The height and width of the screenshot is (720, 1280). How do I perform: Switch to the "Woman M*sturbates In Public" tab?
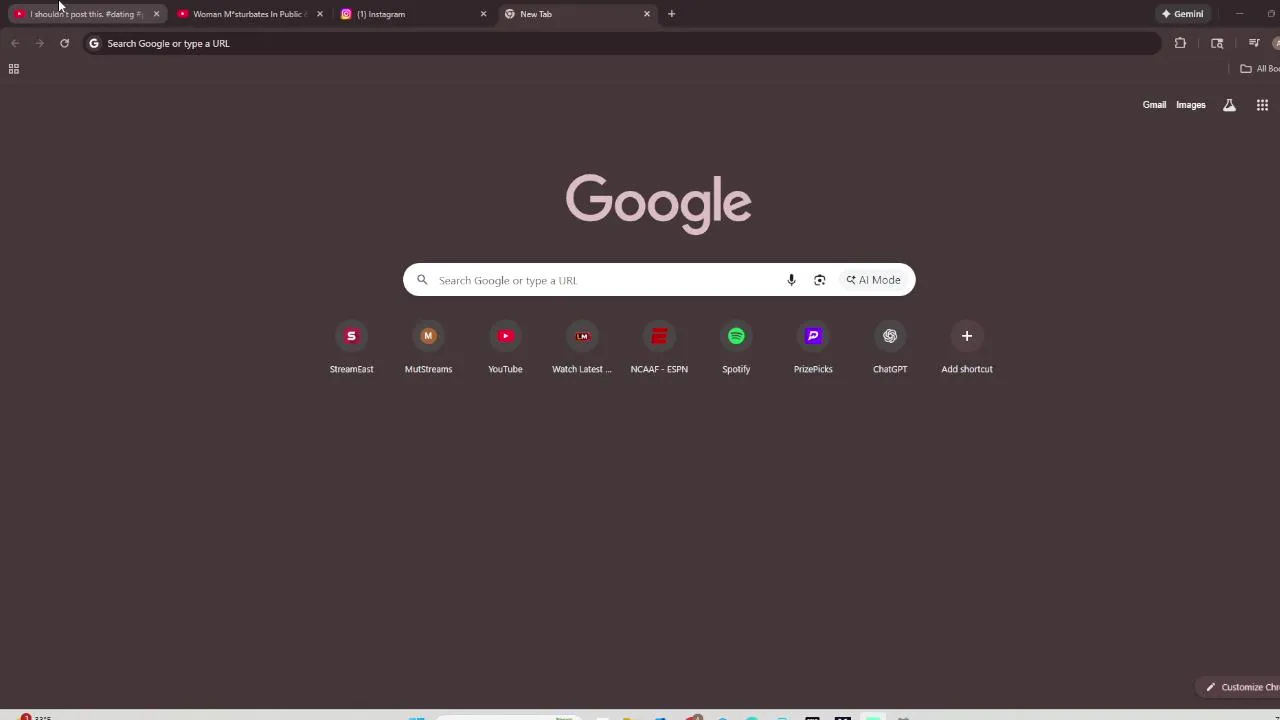[250, 14]
